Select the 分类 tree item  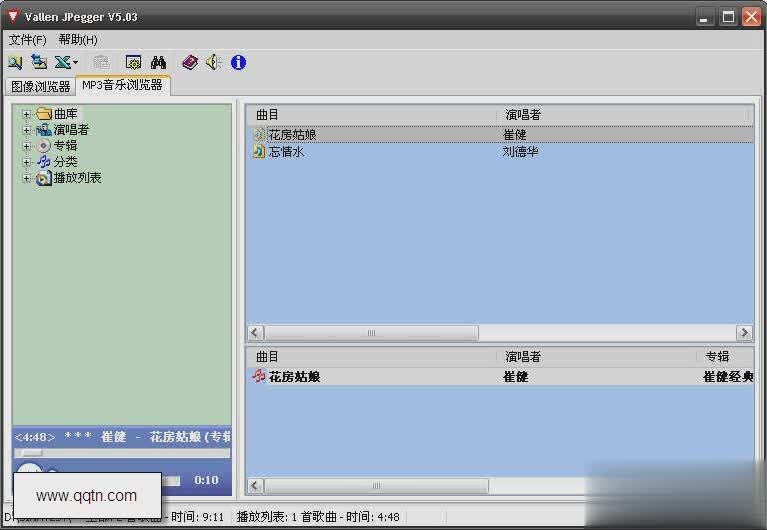coord(66,161)
